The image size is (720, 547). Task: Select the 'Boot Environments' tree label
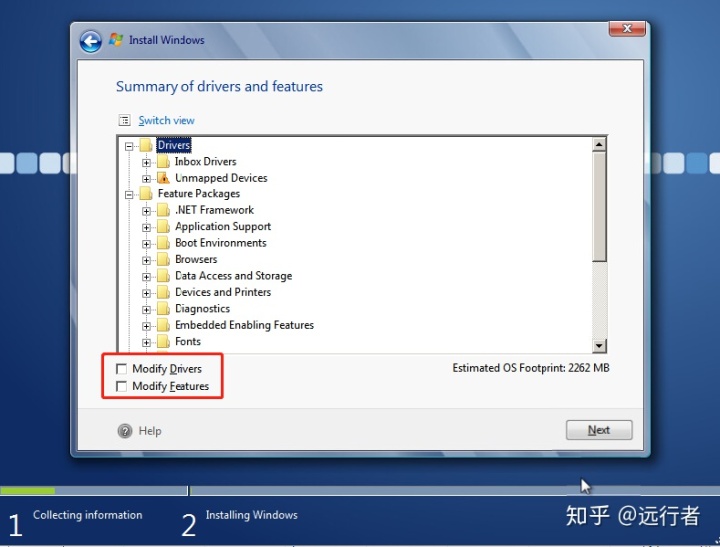coord(220,243)
